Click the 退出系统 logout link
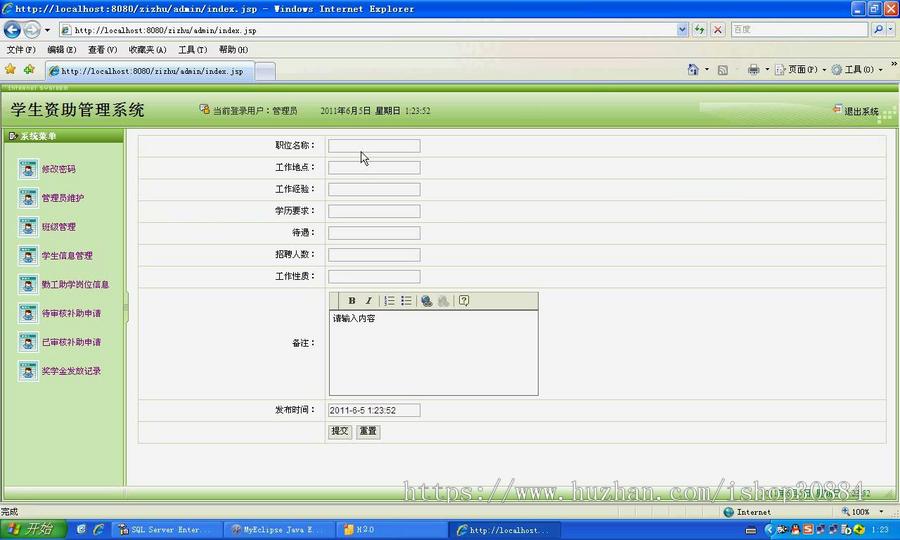 [856, 111]
